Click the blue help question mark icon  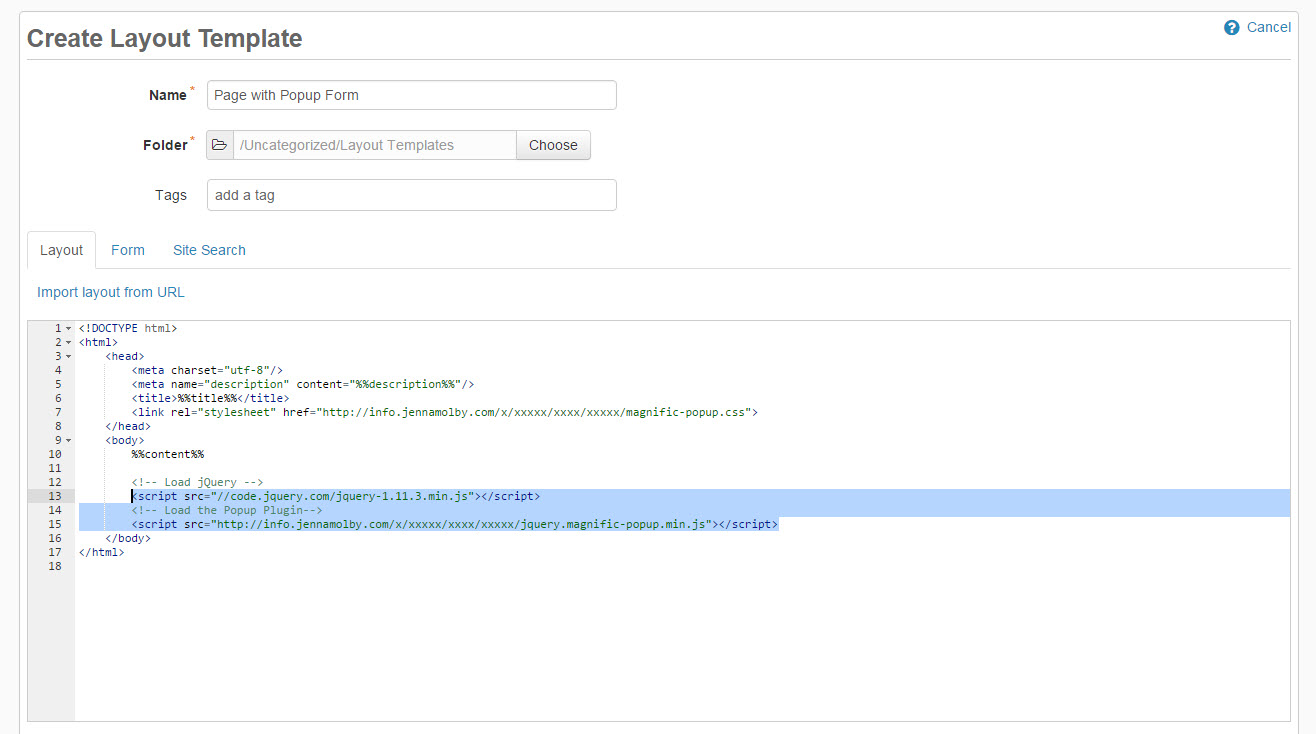1232,28
